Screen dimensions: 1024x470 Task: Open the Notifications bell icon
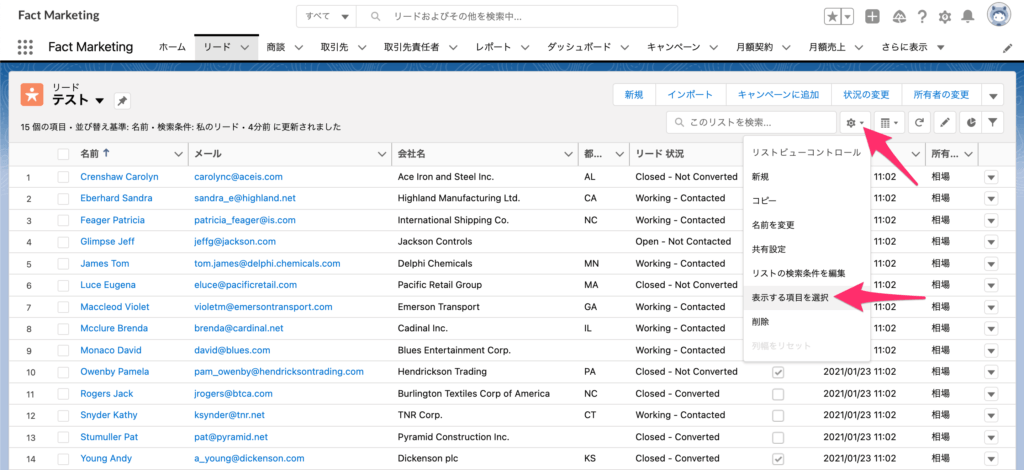coord(968,17)
